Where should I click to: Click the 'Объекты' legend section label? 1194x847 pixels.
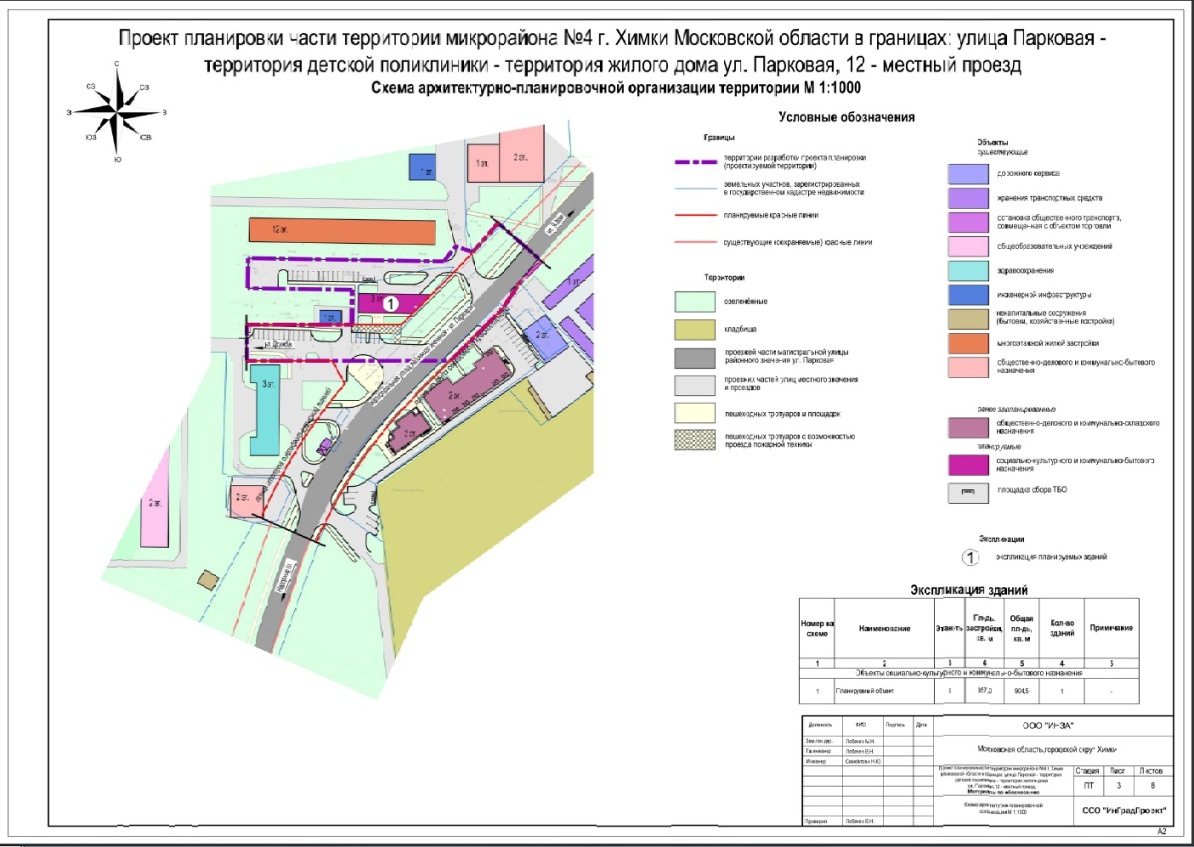coord(993,142)
